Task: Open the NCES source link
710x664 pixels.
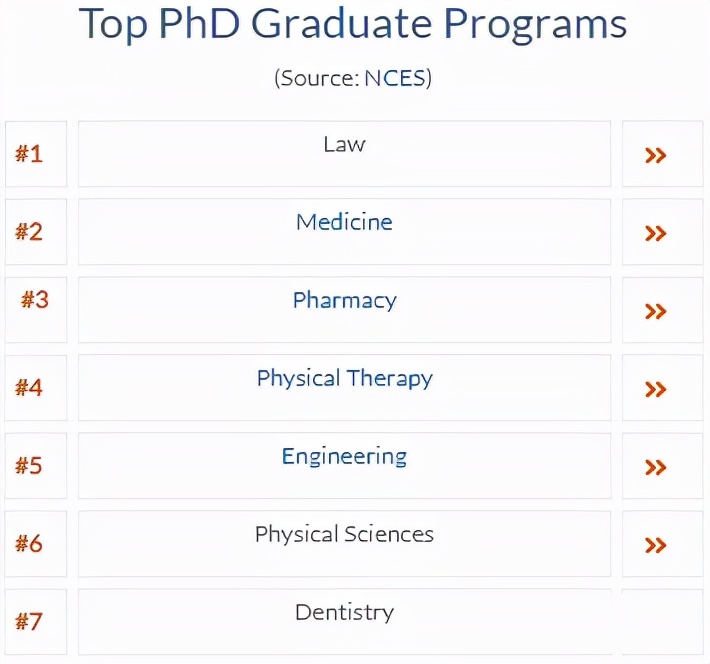Action: pos(395,78)
